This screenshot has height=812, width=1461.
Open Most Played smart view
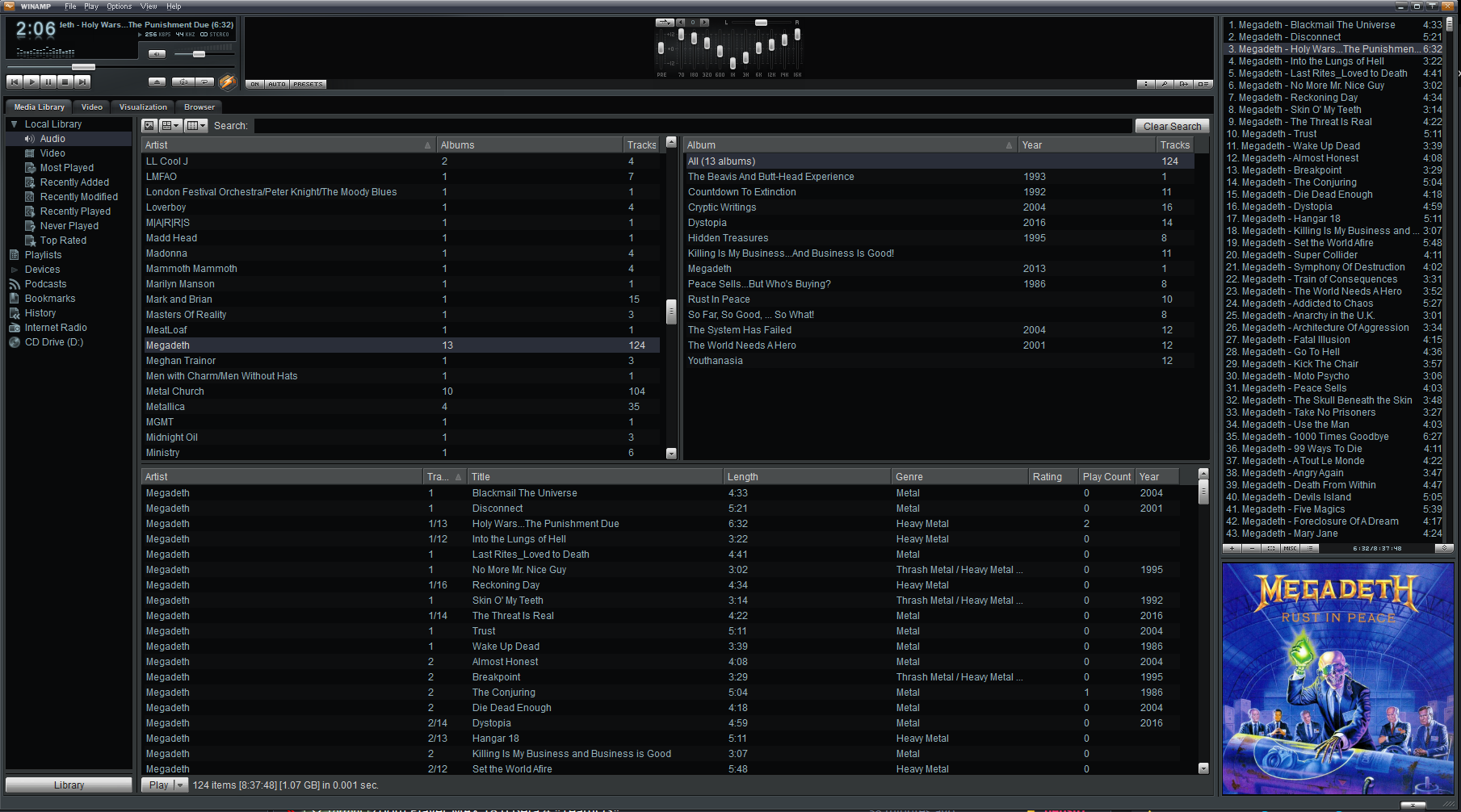67,168
